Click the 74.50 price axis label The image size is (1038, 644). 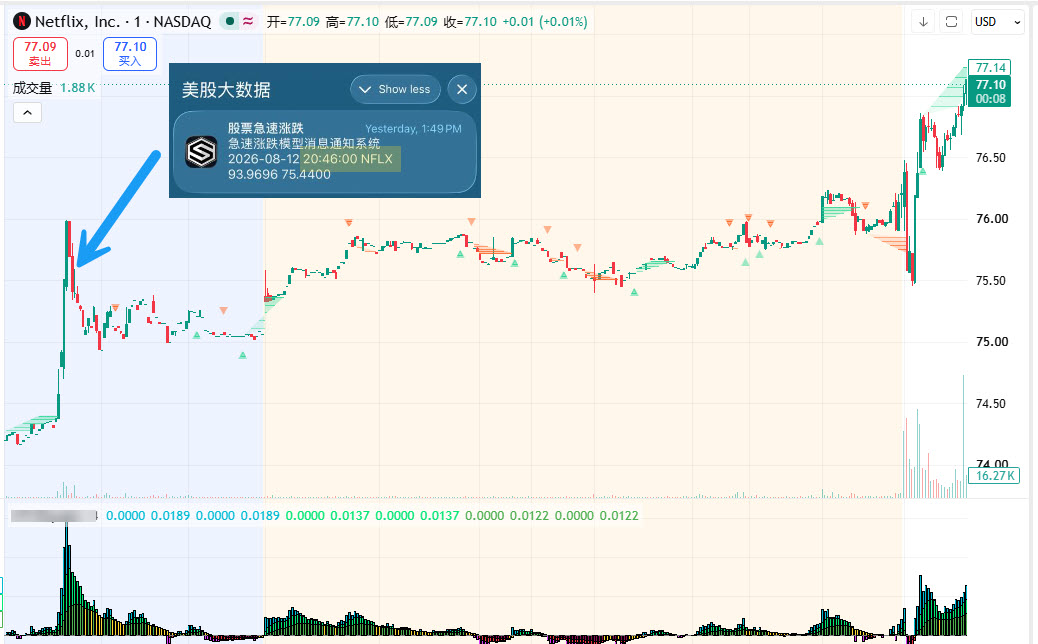[992, 404]
